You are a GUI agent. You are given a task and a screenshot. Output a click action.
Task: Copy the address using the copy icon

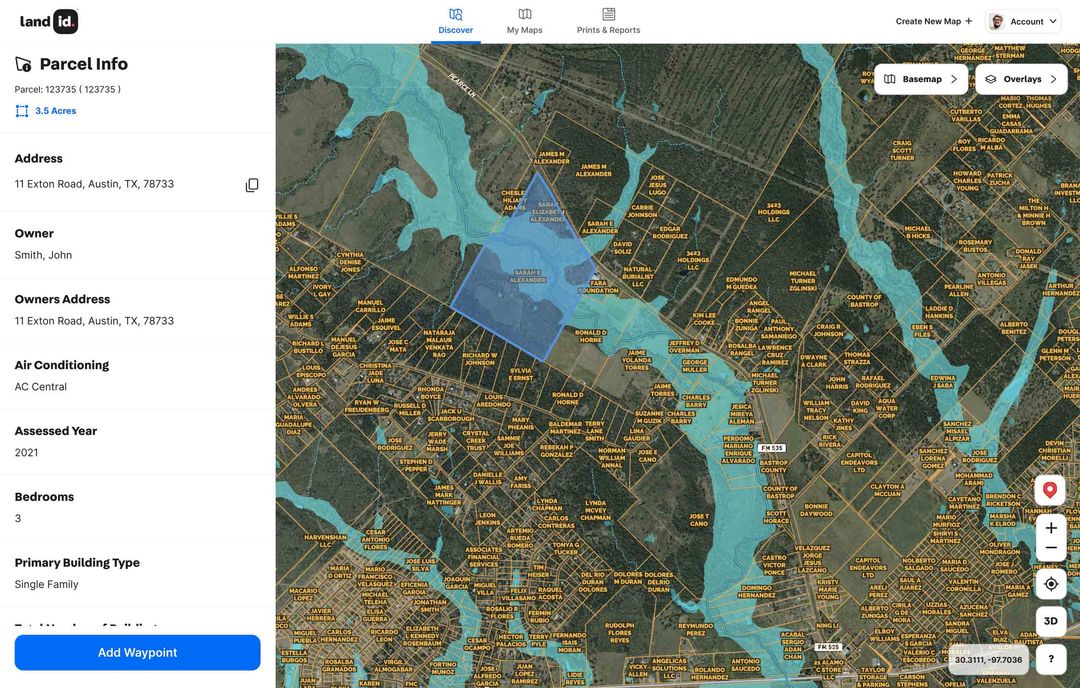(252, 184)
